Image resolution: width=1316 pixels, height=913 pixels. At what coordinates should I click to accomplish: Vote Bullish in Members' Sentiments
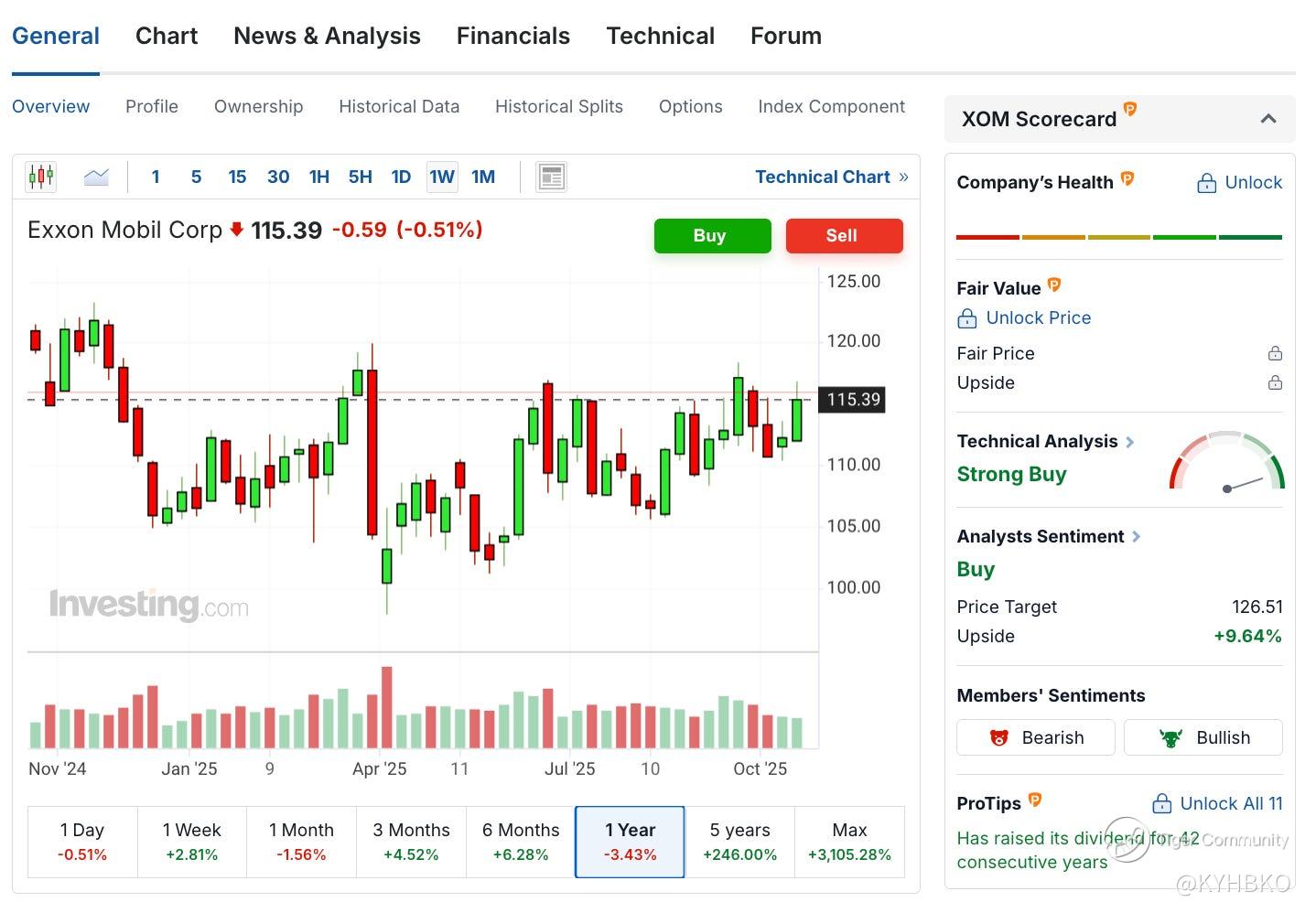click(x=1203, y=737)
